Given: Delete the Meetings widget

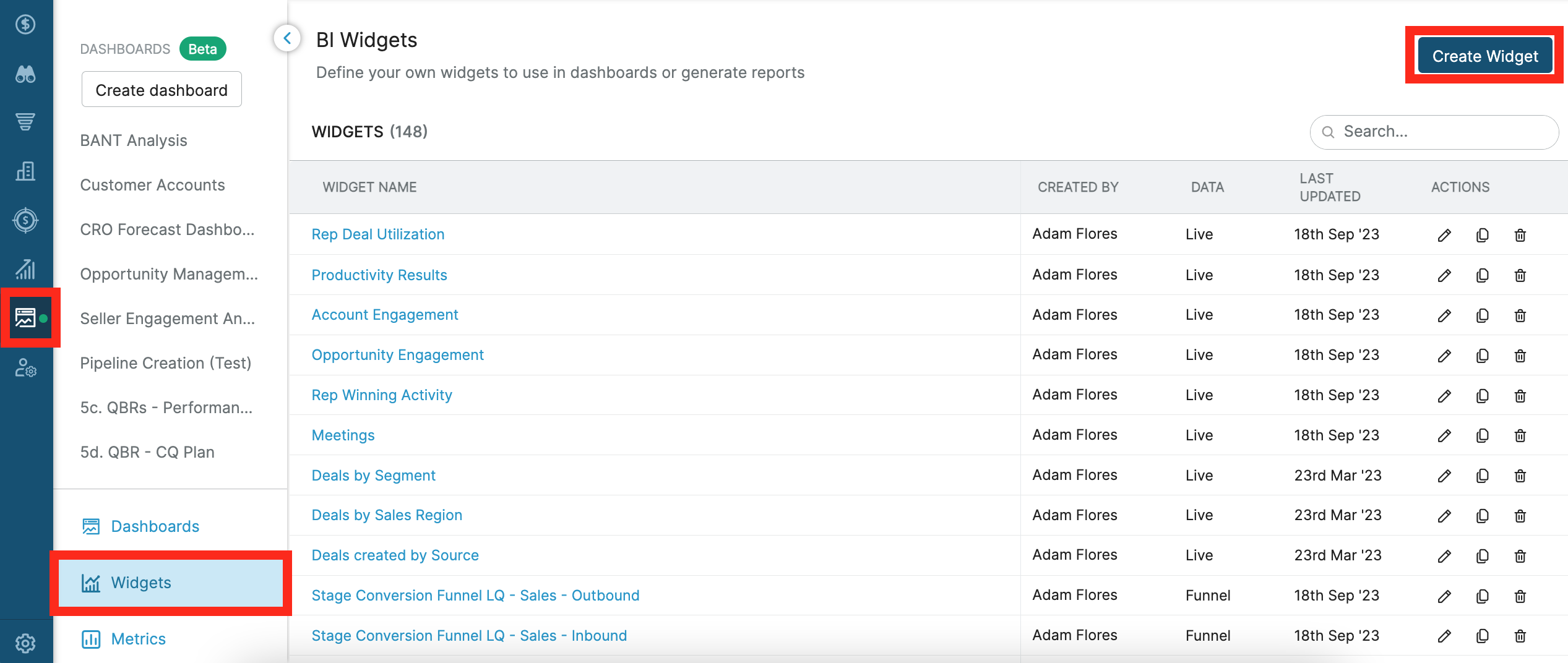Looking at the screenshot, I should (1520, 435).
